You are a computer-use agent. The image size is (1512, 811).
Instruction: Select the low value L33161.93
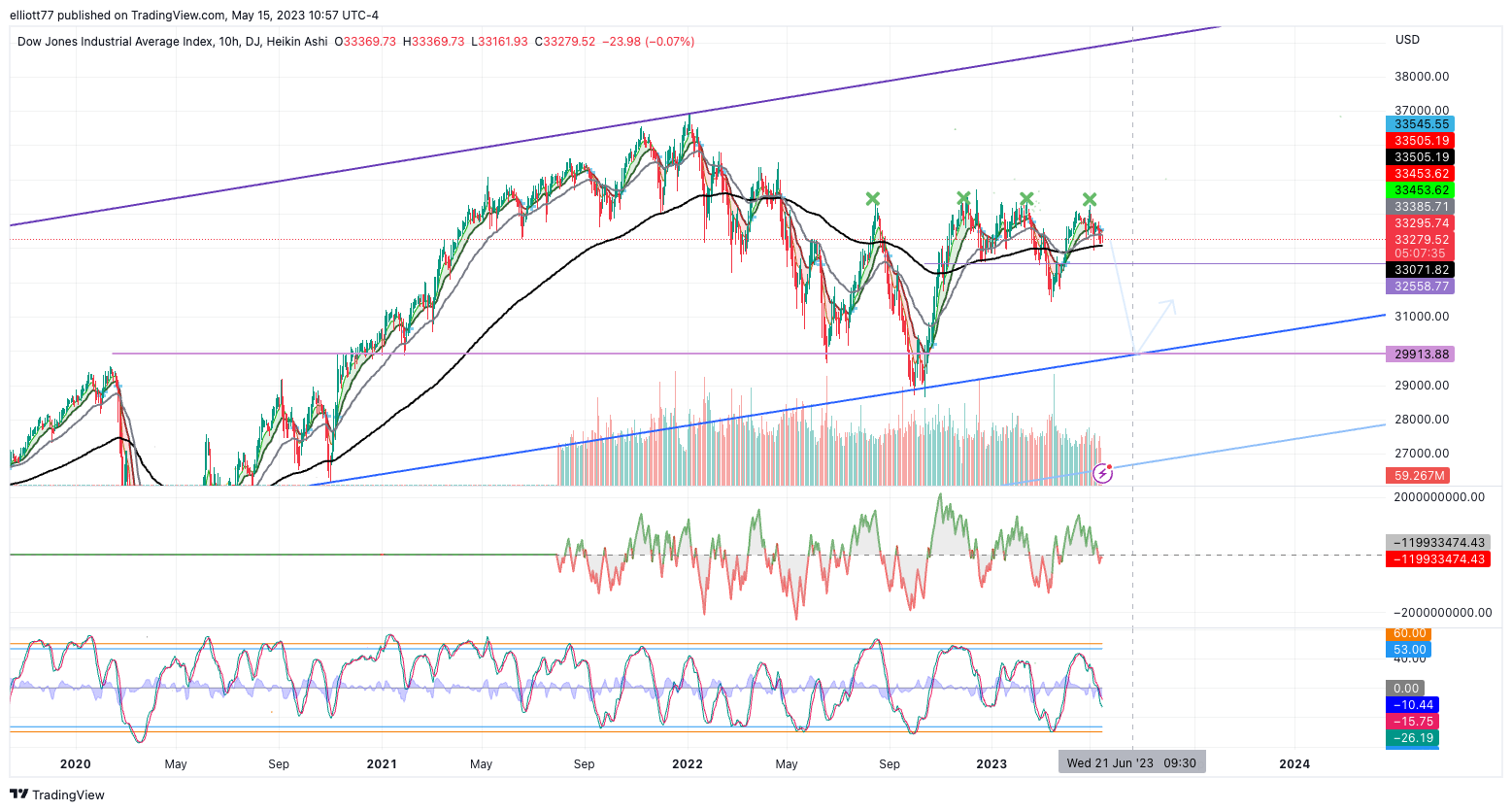(499, 42)
